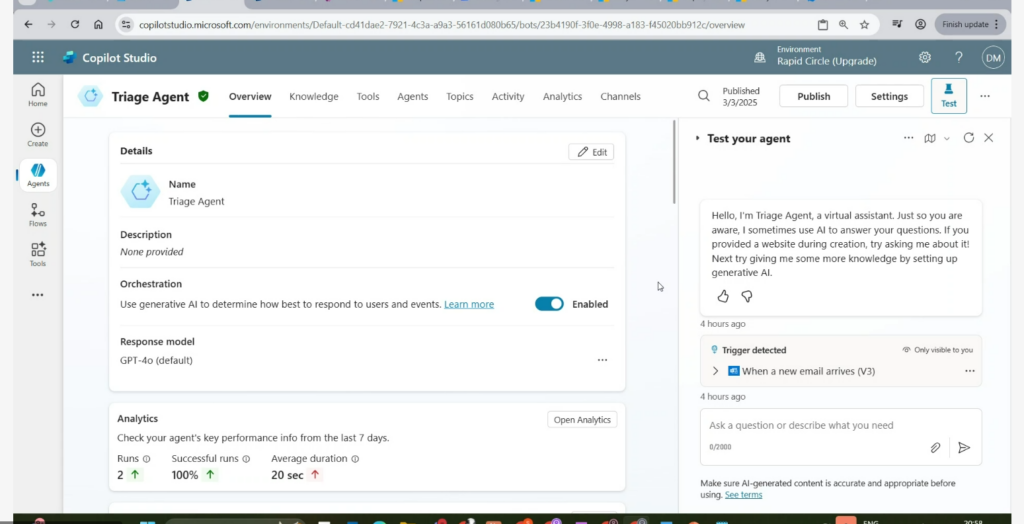Image resolution: width=1024 pixels, height=524 pixels.
Task: Collapse the Test your agent header triangle
Action: point(697,138)
